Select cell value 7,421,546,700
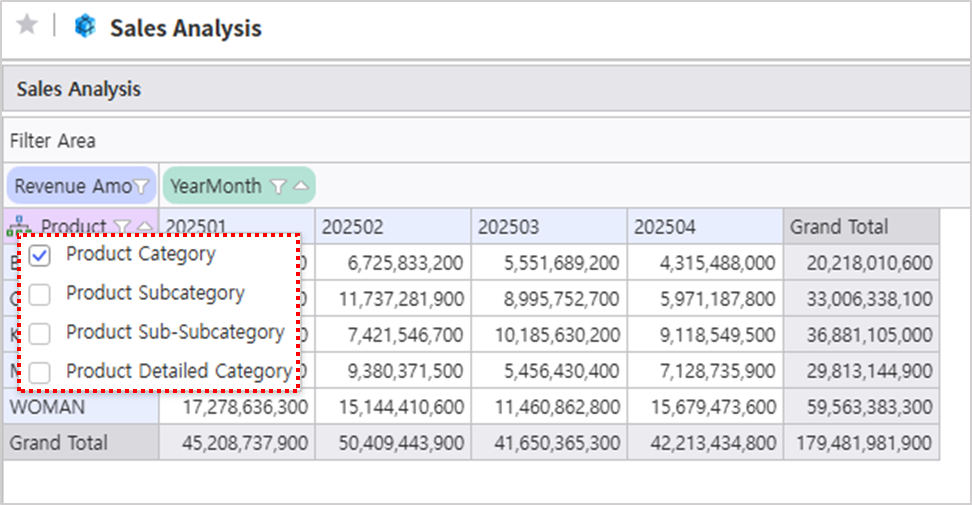 tap(393, 335)
